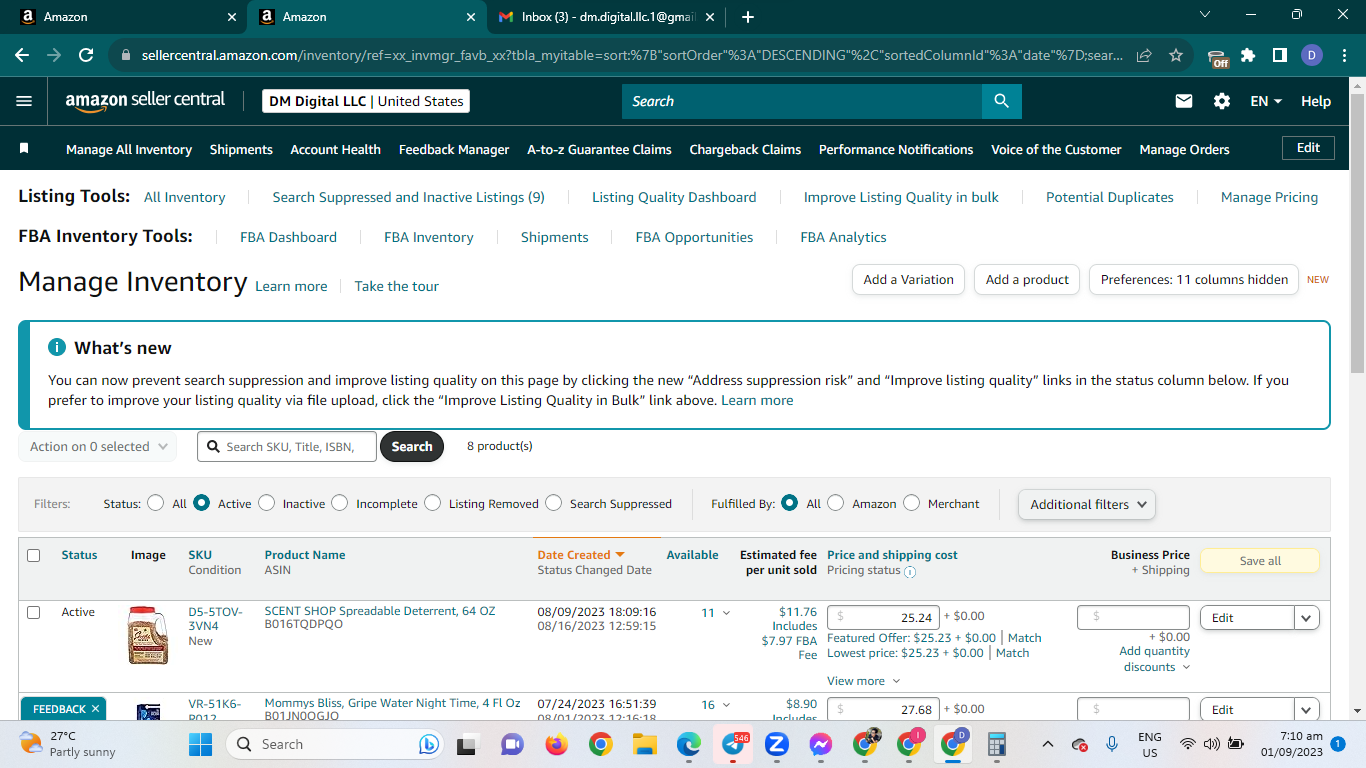This screenshot has height=768, width=1366.
Task: Click the Add a product button
Action: click(x=1027, y=280)
